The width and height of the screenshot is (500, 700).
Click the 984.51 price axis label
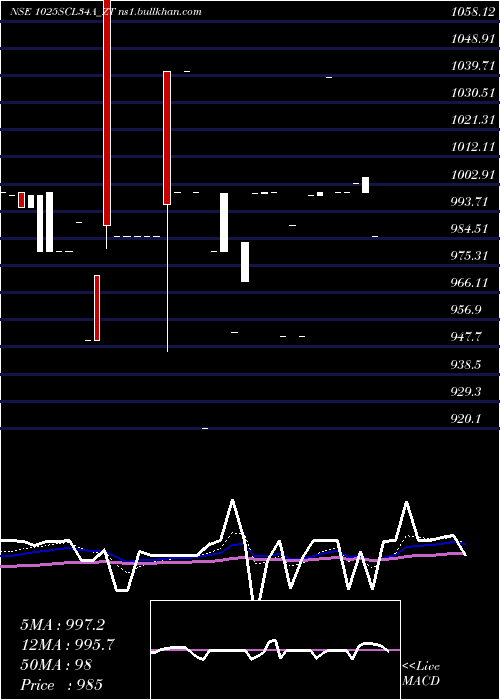pyautogui.click(x=469, y=229)
